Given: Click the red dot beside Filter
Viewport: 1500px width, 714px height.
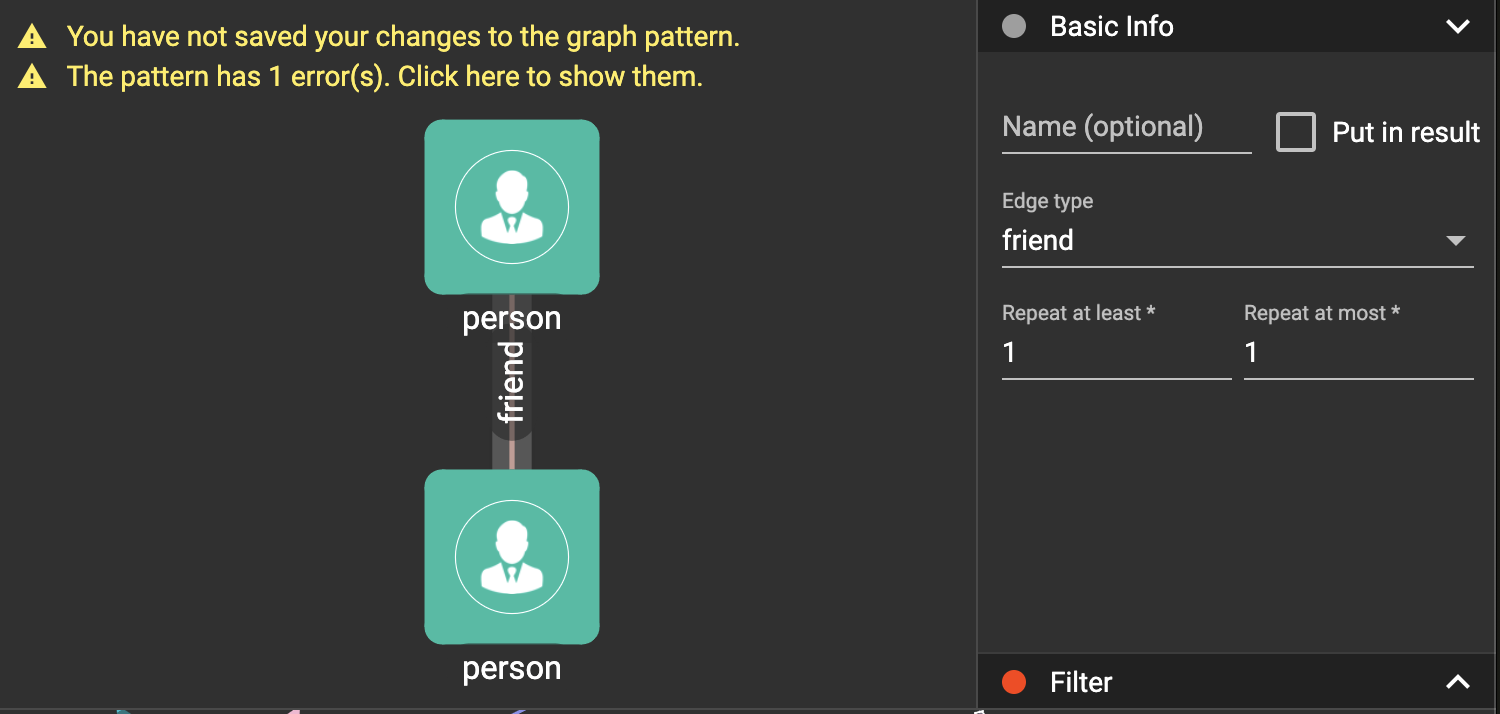Looking at the screenshot, I should click(1014, 682).
